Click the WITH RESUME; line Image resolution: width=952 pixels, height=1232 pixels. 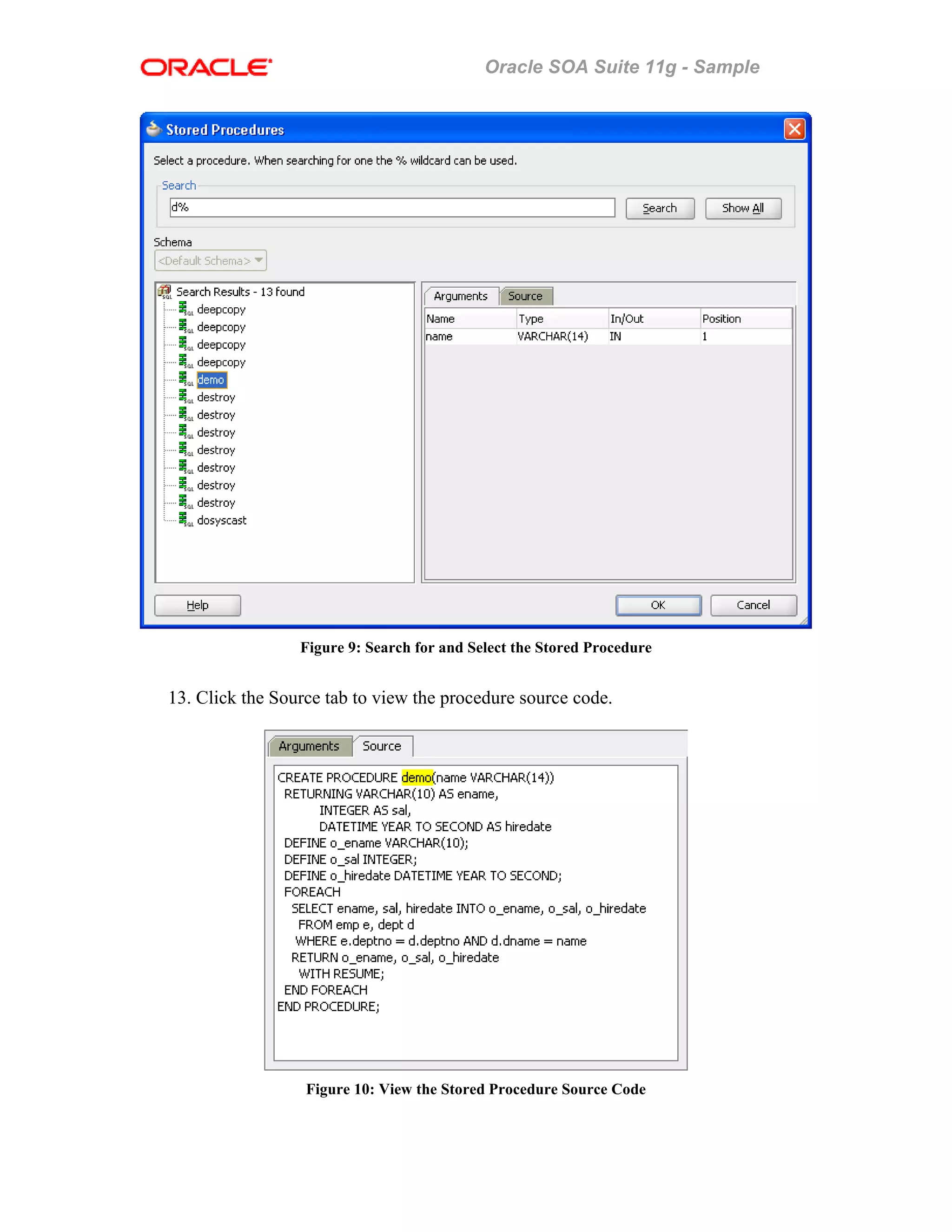click(341, 974)
